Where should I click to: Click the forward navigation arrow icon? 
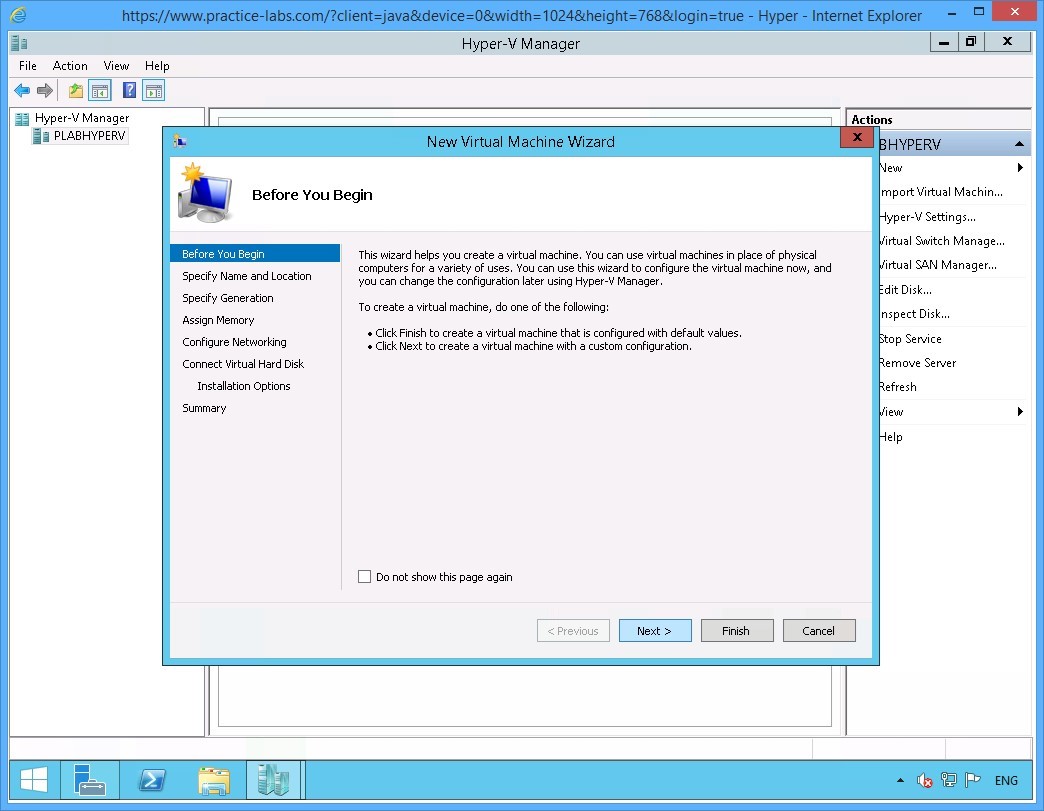44,90
